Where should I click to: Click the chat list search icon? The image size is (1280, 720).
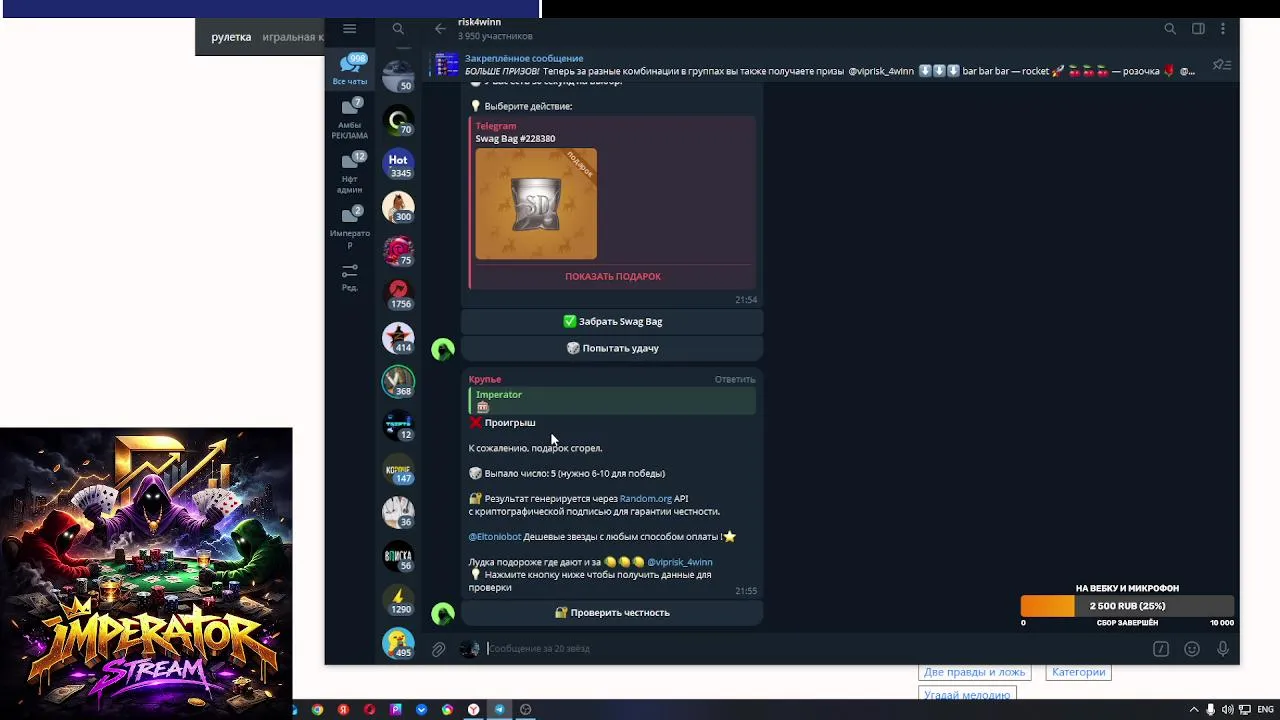(x=398, y=29)
